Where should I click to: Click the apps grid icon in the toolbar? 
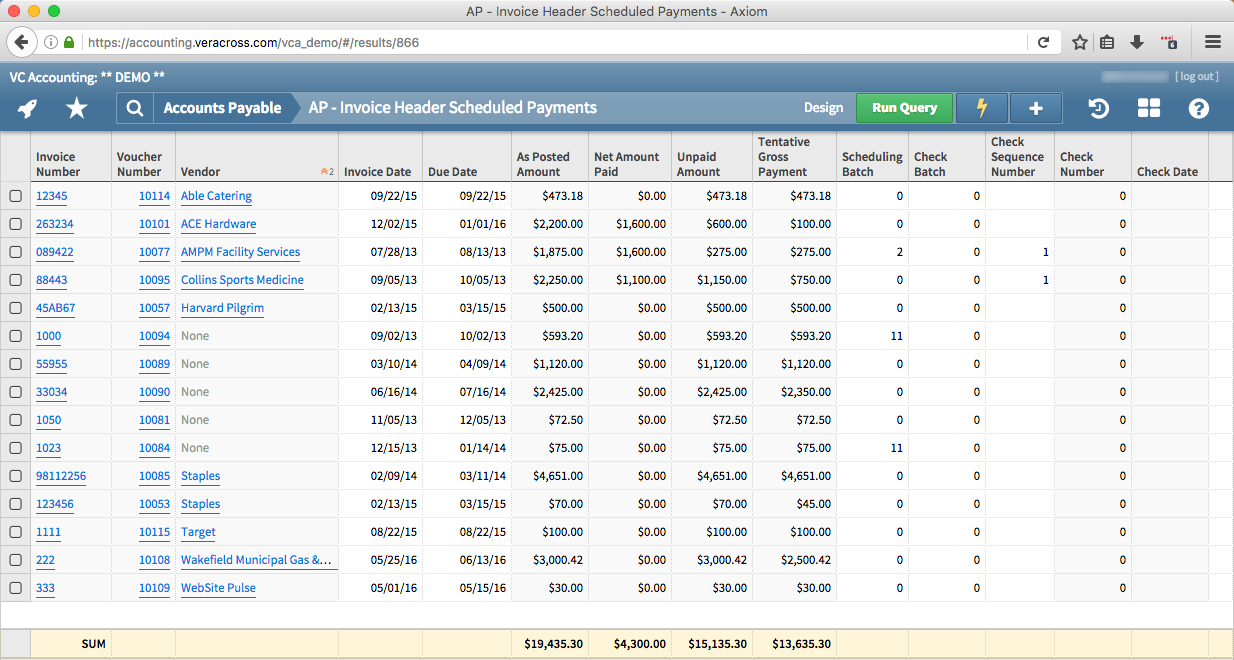[1148, 107]
